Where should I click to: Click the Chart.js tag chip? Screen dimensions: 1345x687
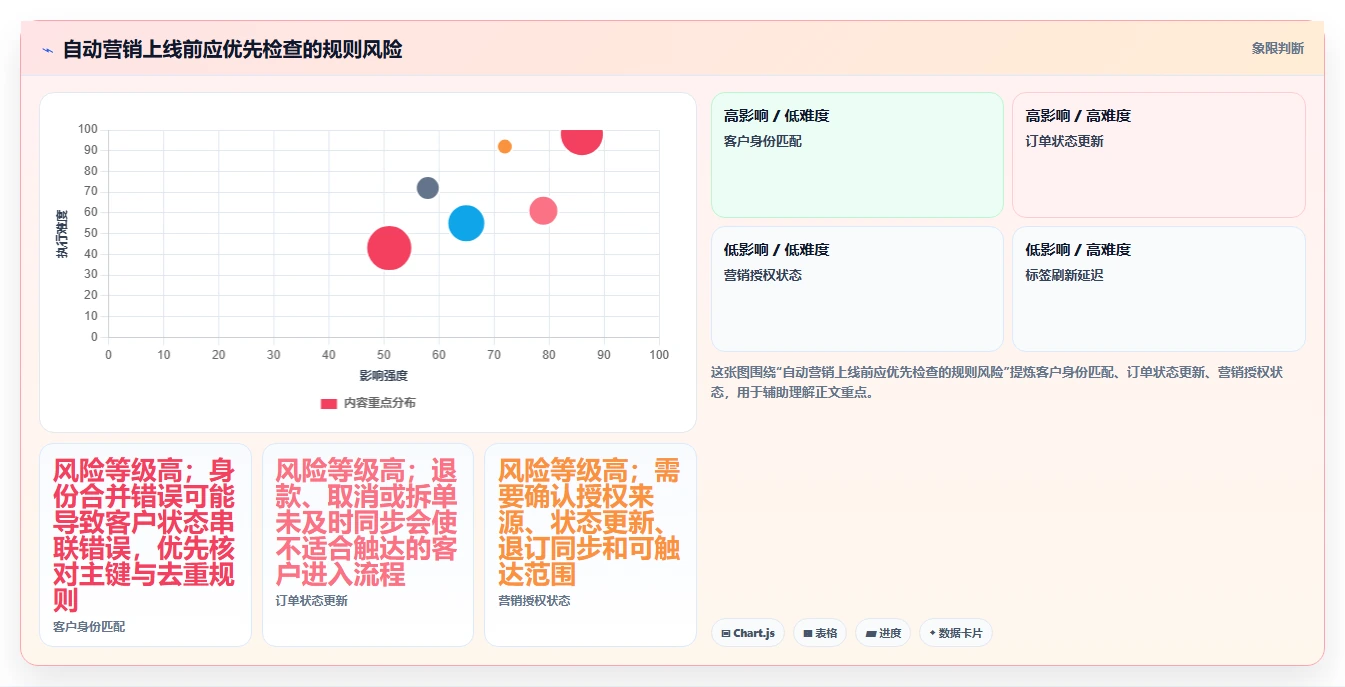[748, 633]
